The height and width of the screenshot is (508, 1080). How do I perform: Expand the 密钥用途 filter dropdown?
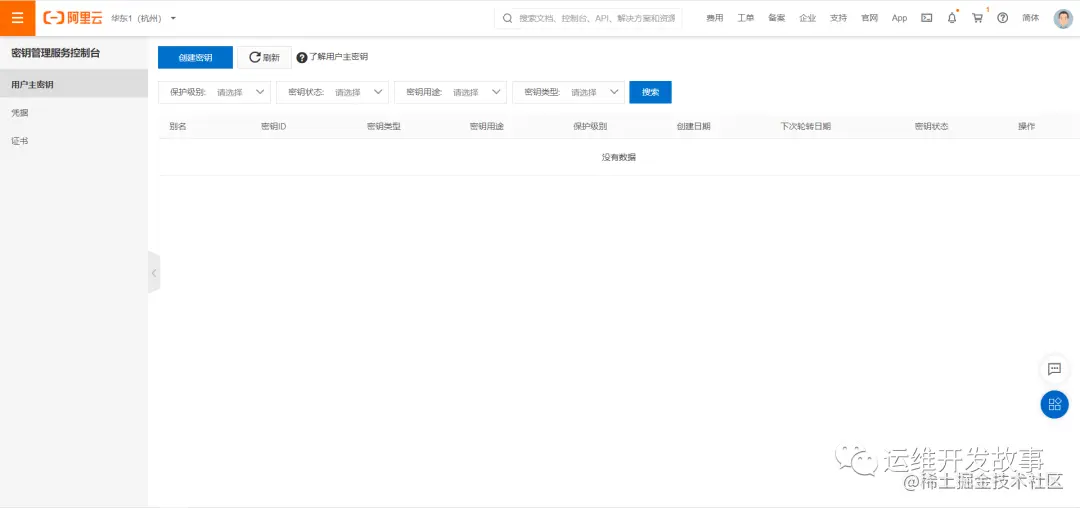[x=450, y=92]
